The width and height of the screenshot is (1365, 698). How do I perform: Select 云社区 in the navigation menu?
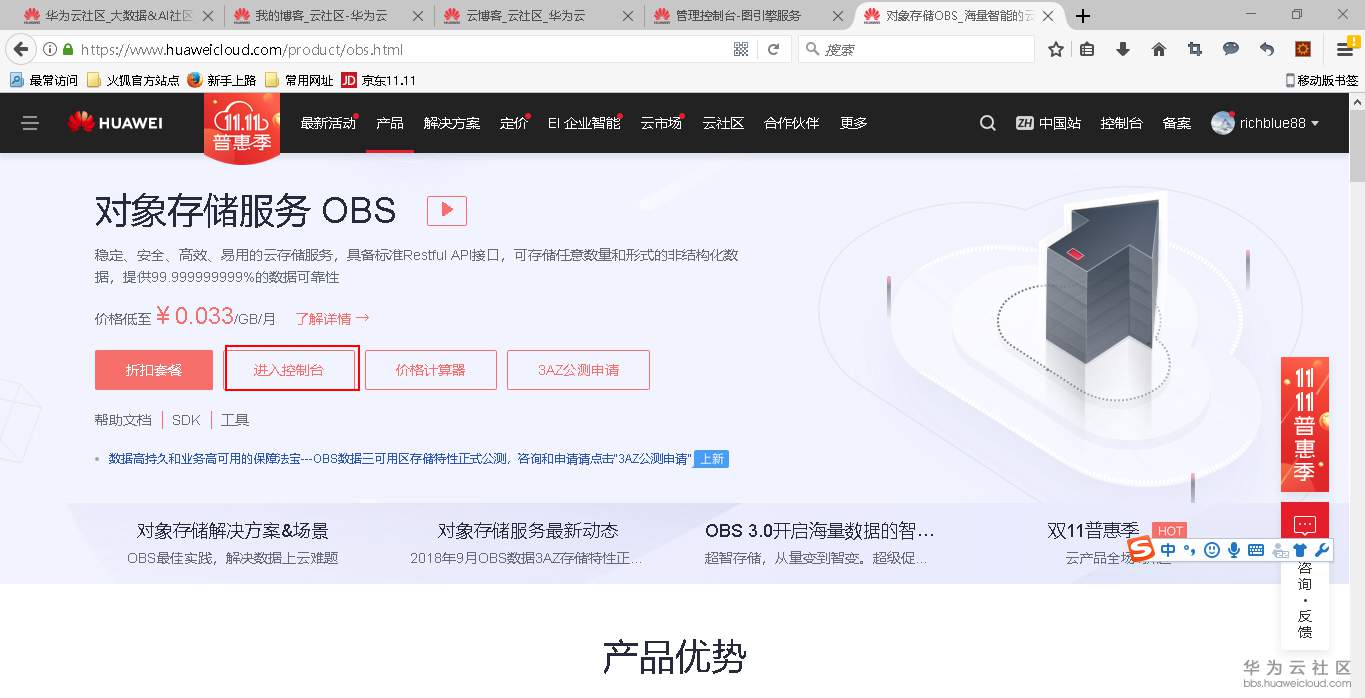coord(722,122)
